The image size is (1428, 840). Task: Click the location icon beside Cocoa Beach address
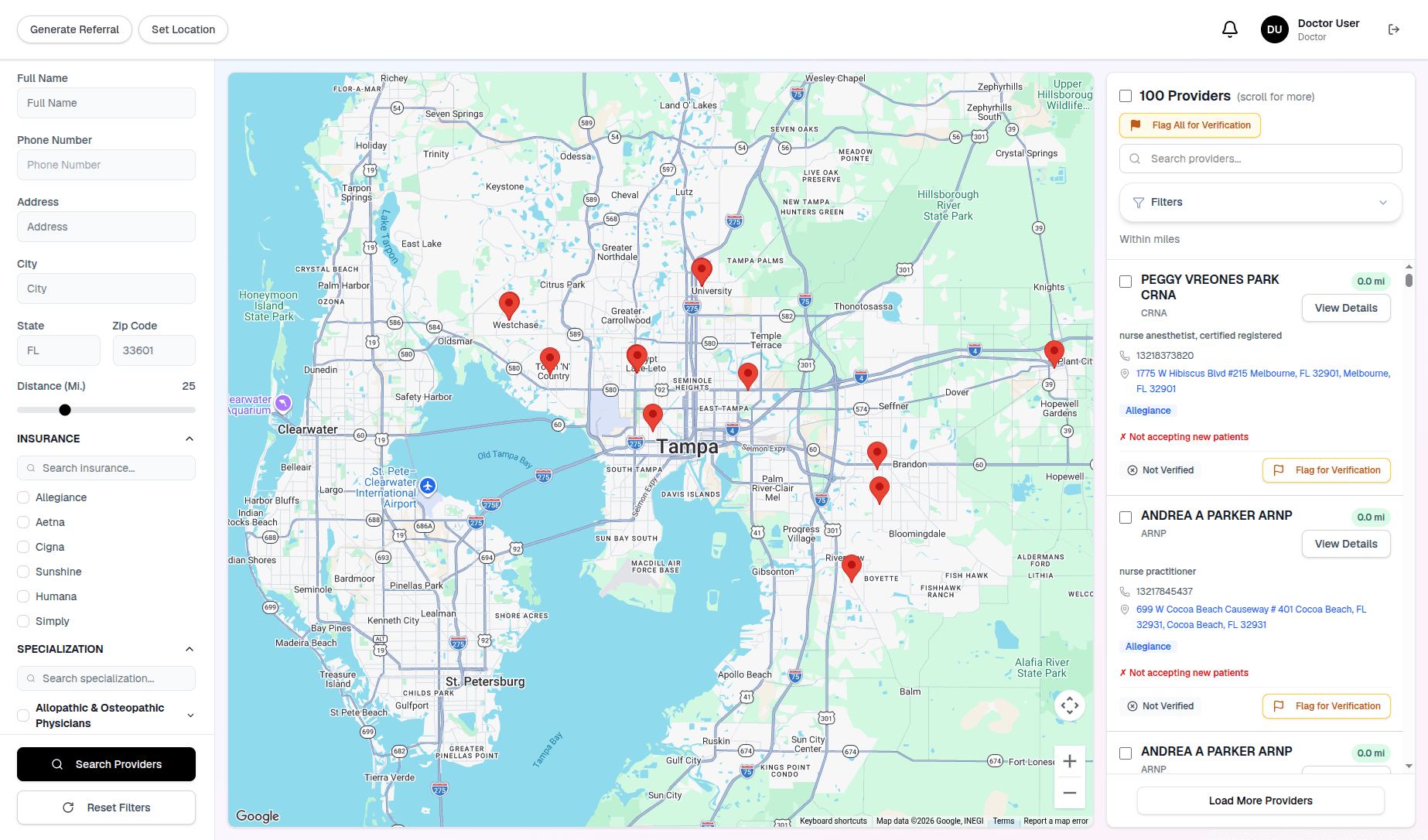(x=1125, y=610)
